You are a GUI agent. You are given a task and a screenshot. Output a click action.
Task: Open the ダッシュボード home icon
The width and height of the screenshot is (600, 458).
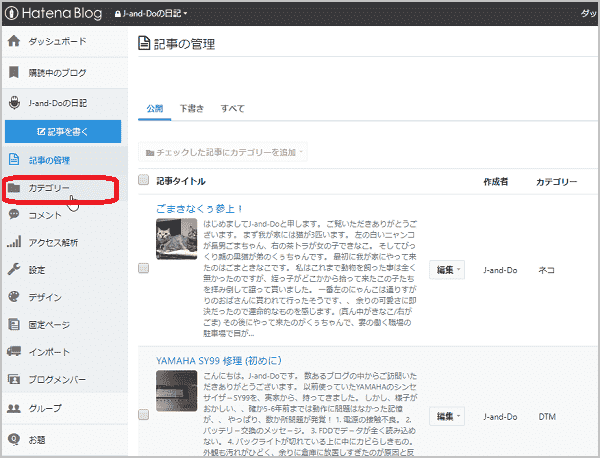[14, 41]
